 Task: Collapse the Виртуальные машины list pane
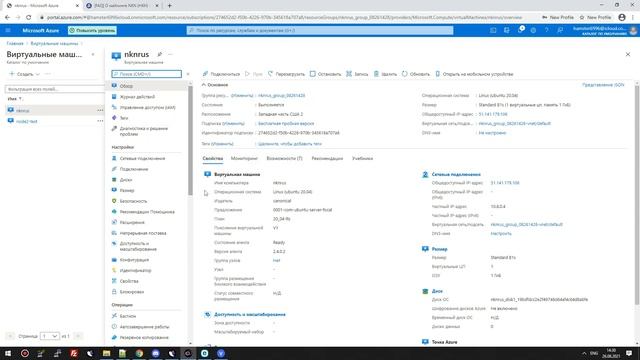coord(93,54)
